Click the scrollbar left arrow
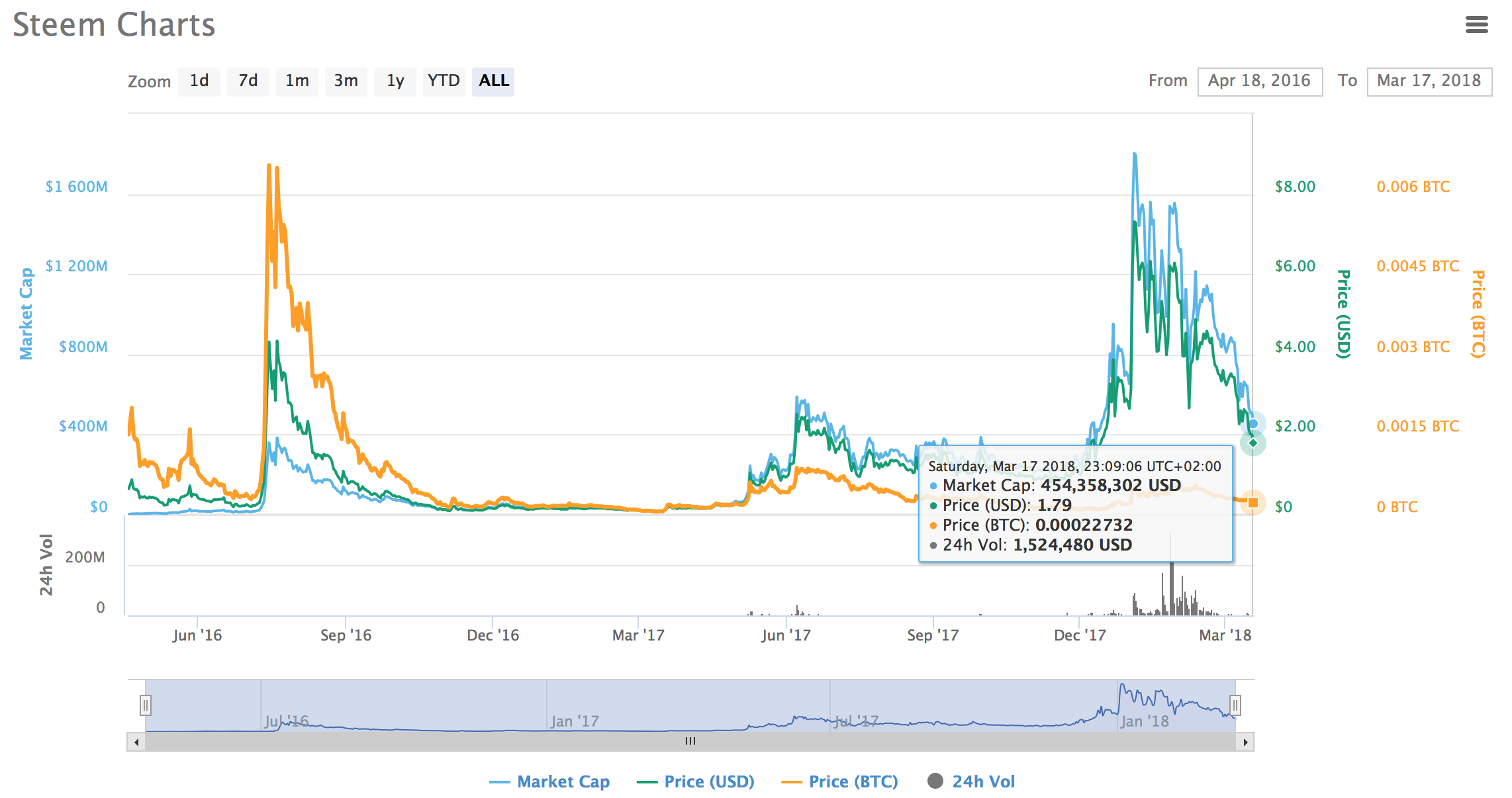The height and width of the screenshot is (798, 1512). [x=136, y=742]
